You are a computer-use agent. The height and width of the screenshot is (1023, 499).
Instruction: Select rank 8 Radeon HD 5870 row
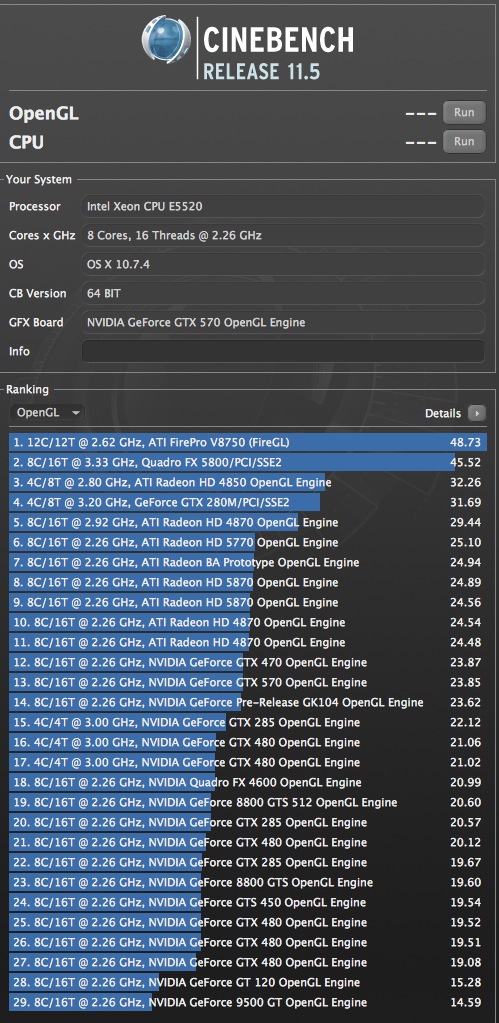[x=248, y=582]
